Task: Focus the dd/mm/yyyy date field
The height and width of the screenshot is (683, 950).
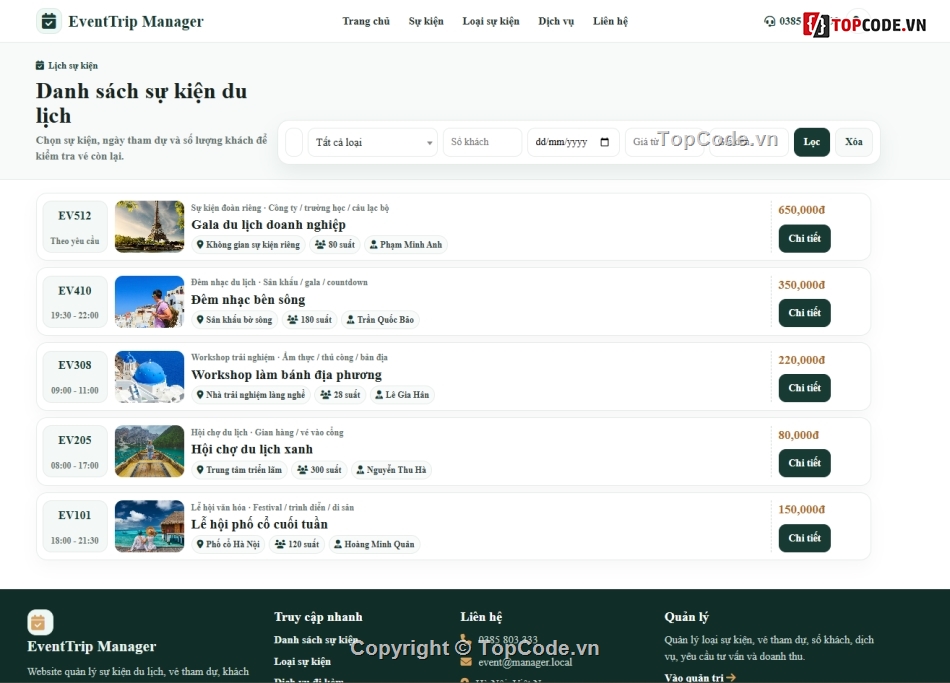Action: coord(573,142)
